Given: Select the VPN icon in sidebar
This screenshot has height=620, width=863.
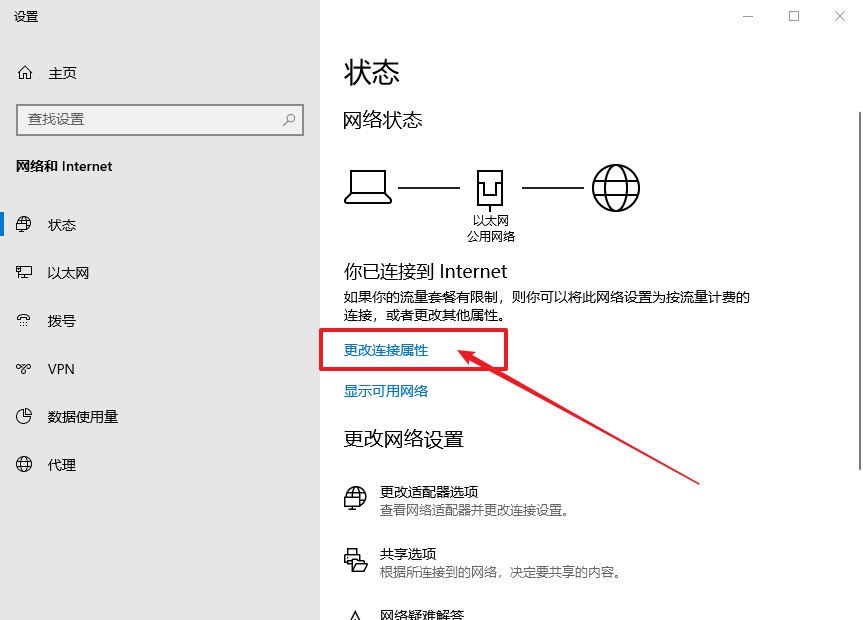Looking at the screenshot, I should [25, 369].
